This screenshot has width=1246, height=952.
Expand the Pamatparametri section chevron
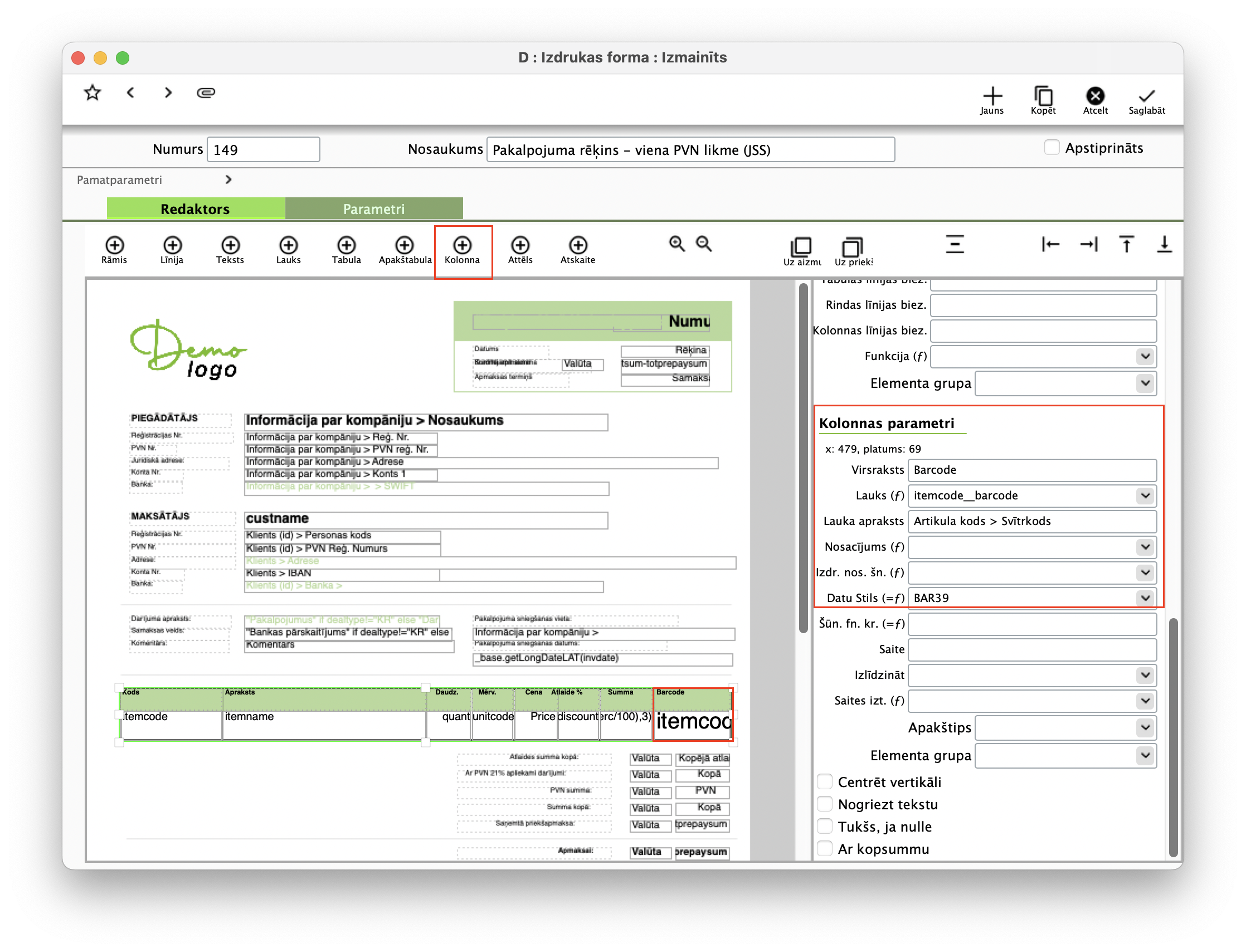pos(228,179)
